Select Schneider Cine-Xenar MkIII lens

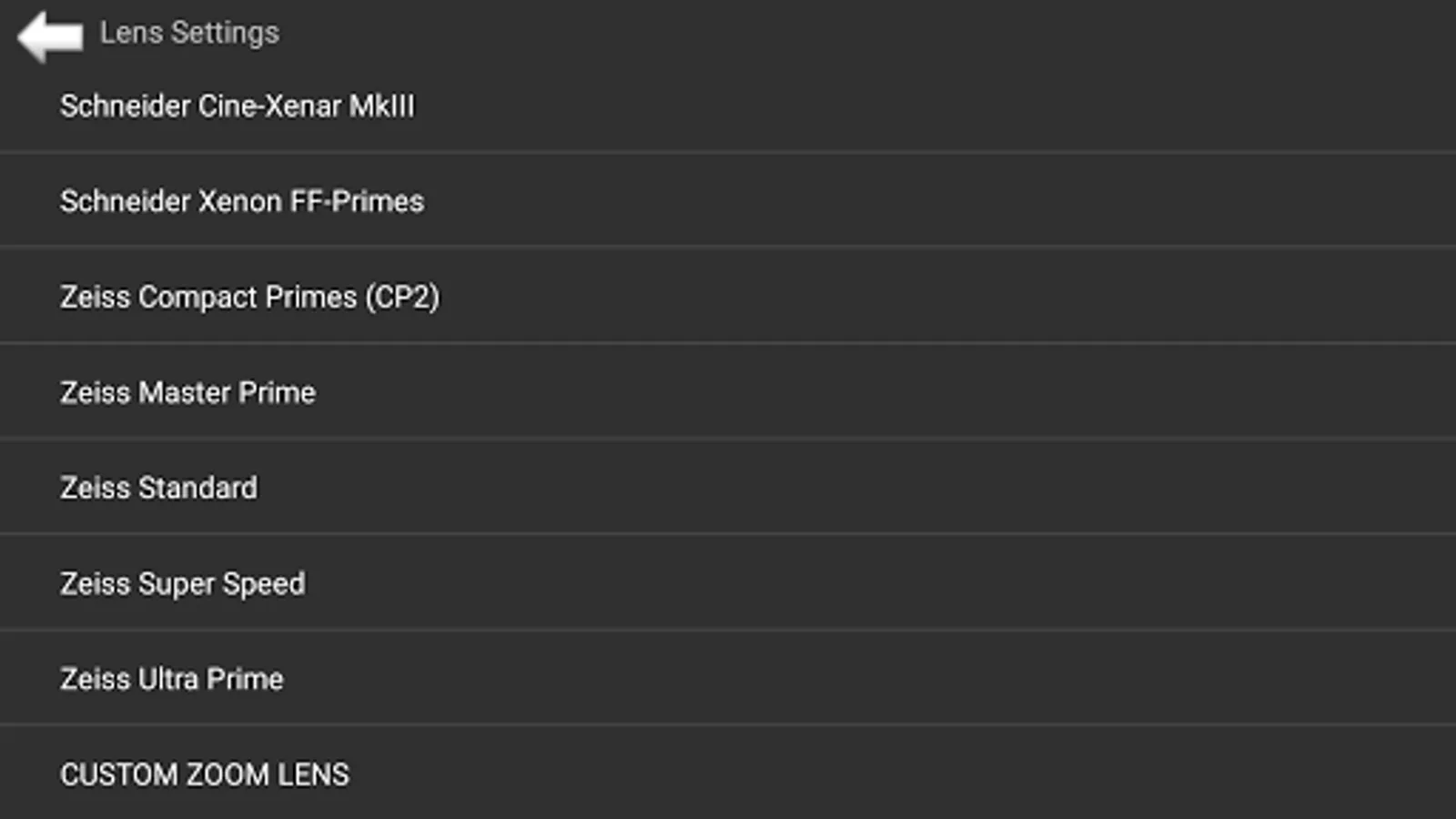pyautogui.click(x=237, y=106)
